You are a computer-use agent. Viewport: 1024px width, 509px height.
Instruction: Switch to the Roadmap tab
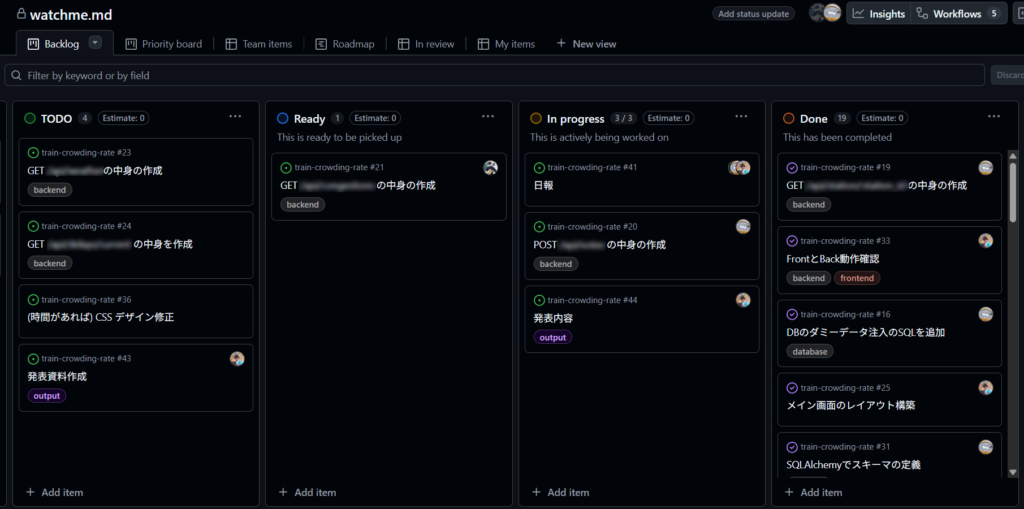pyautogui.click(x=345, y=44)
